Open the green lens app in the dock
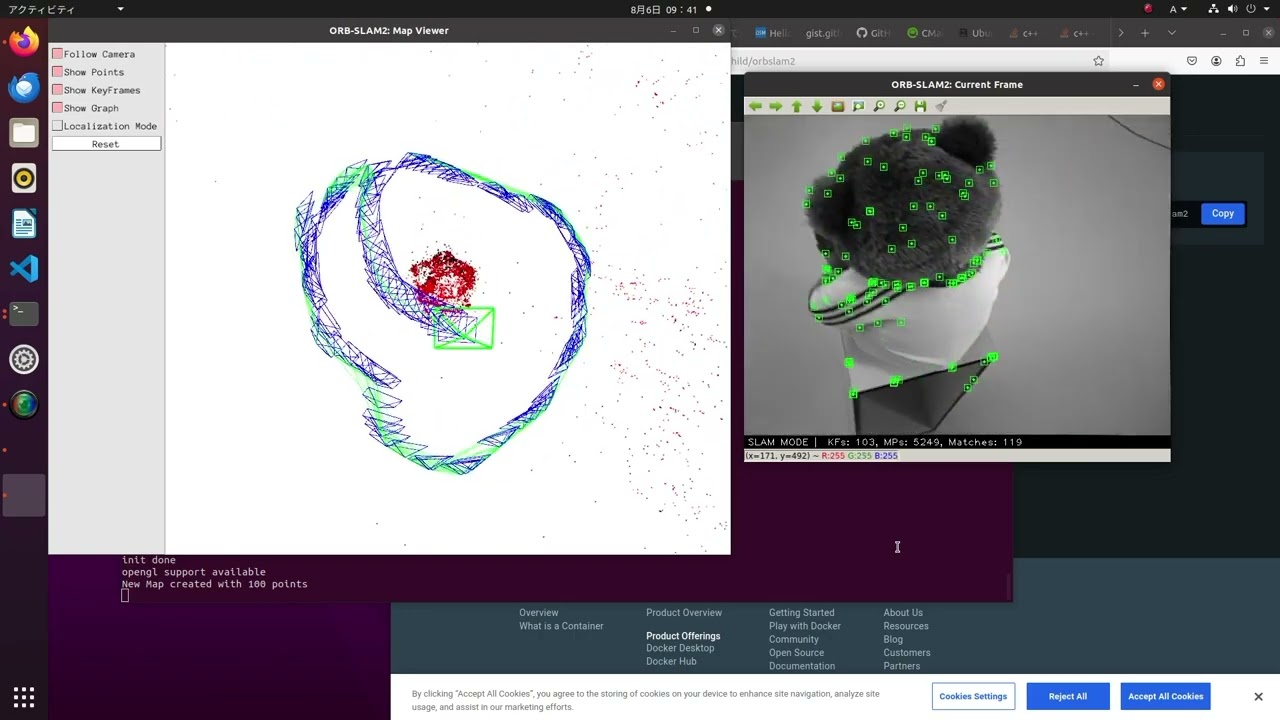Screen dimensions: 1280x720 click(24, 404)
